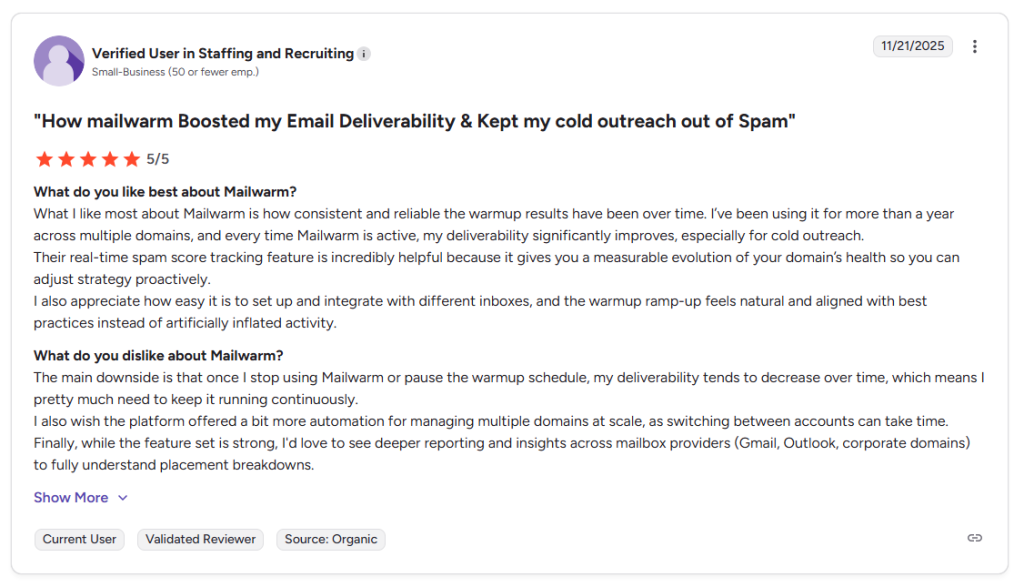Select the first star in the rating

pyautogui.click(x=44, y=158)
